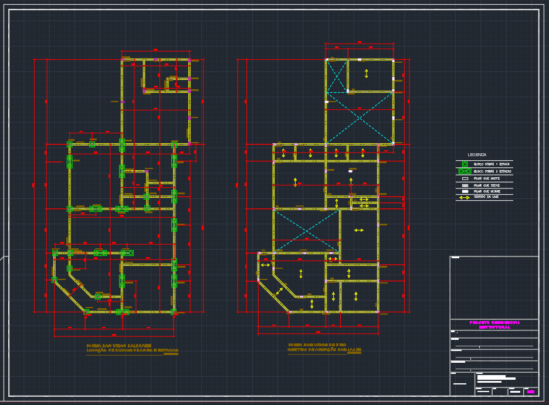Click the red diagonal dimension in left plan
The height and width of the screenshot is (405, 549).
[x=75, y=291]
